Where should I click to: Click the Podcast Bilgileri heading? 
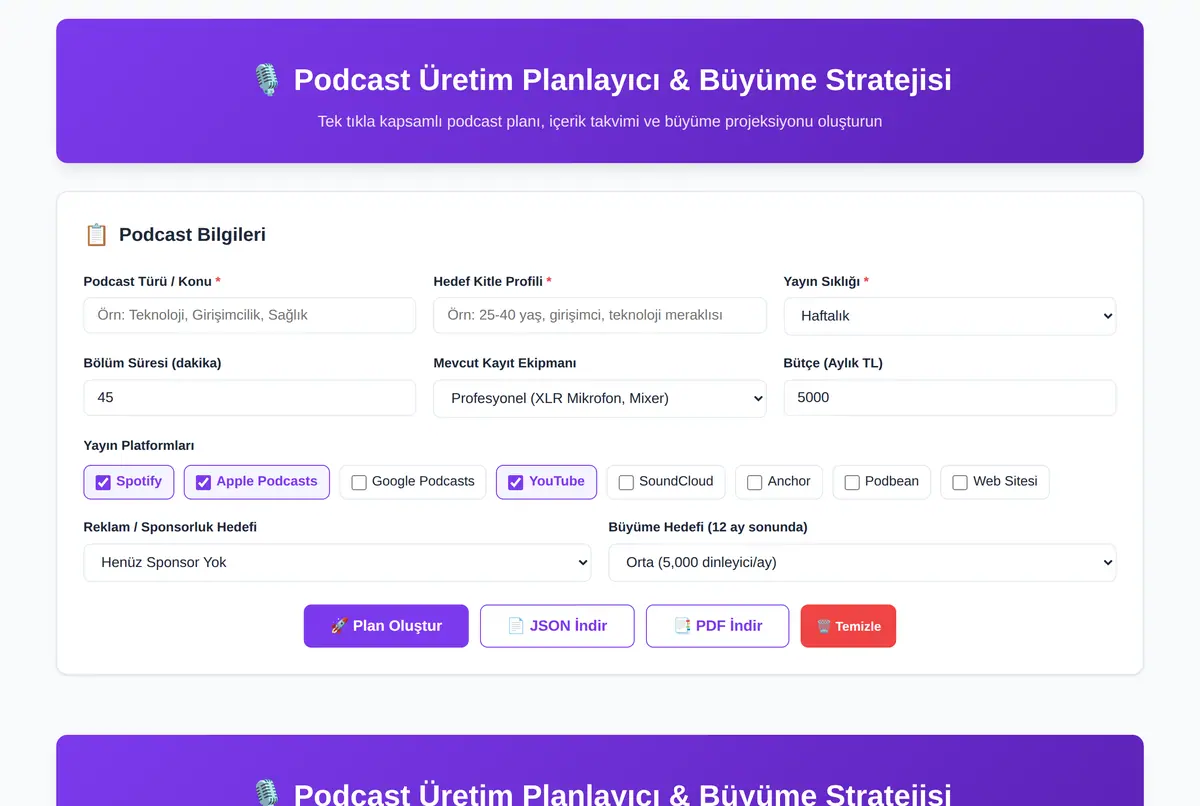192,235
